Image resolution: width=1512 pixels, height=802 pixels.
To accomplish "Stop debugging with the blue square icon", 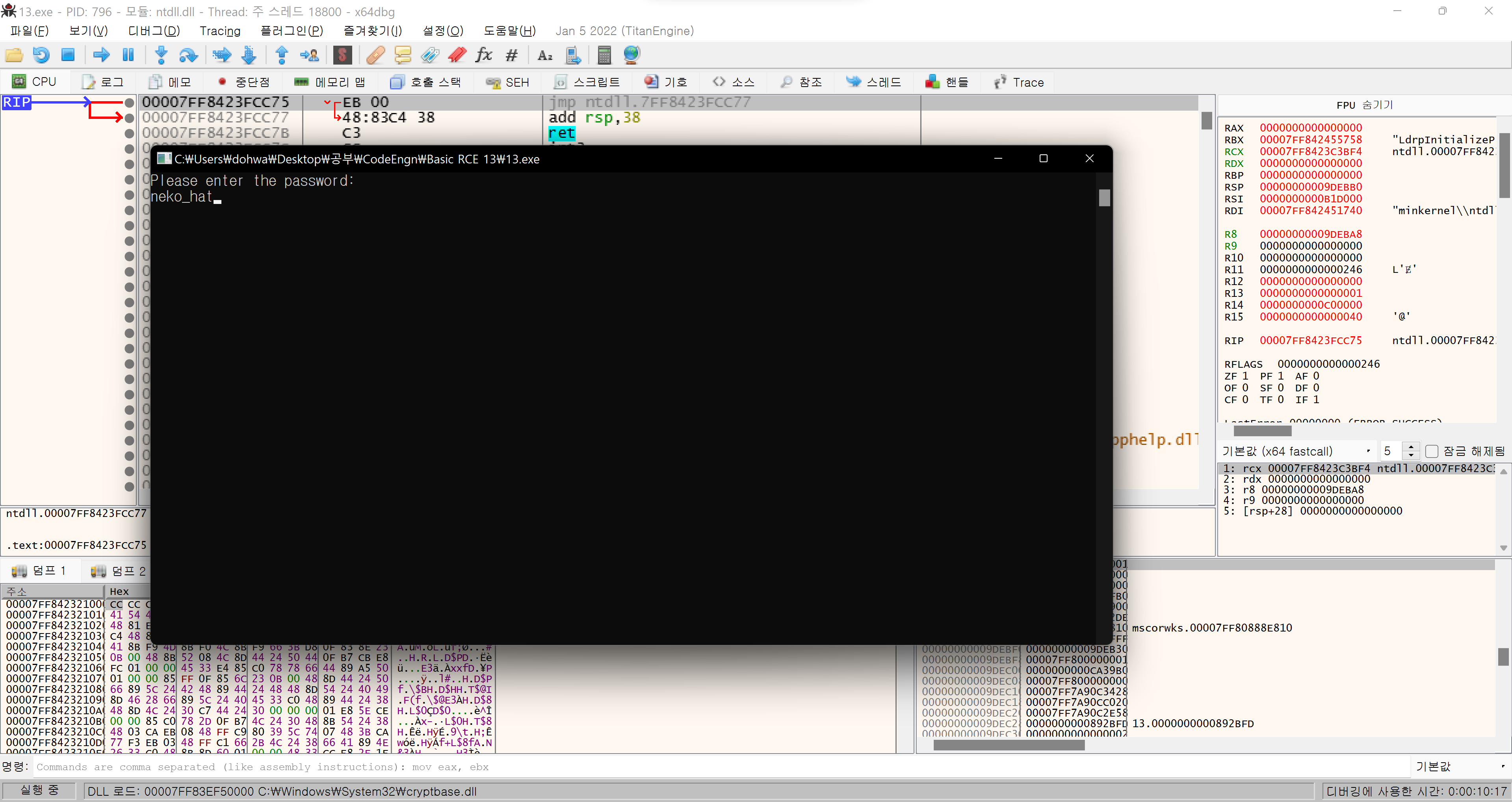I will coord(68,55).
